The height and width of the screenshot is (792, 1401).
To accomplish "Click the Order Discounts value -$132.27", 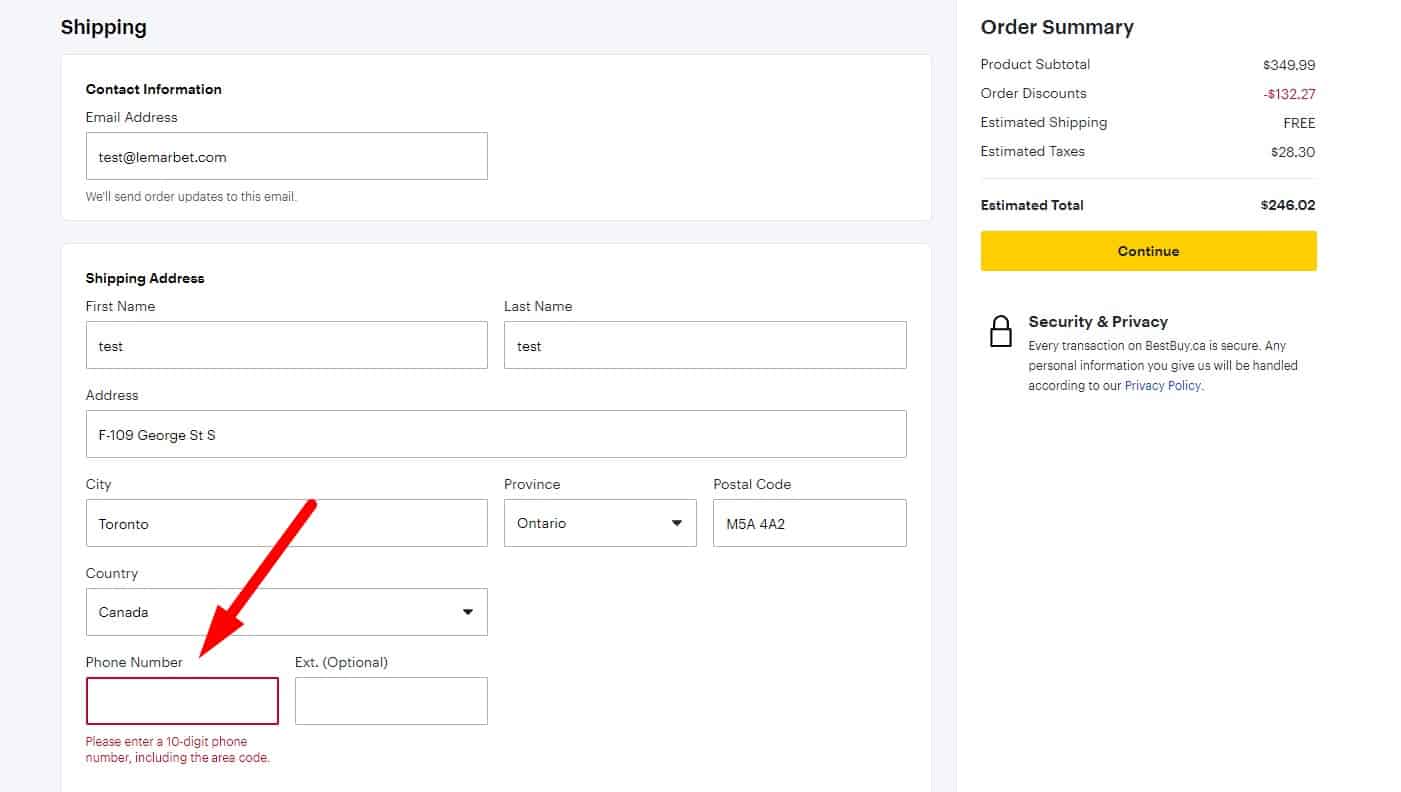I will click(x=1288, y=94).
